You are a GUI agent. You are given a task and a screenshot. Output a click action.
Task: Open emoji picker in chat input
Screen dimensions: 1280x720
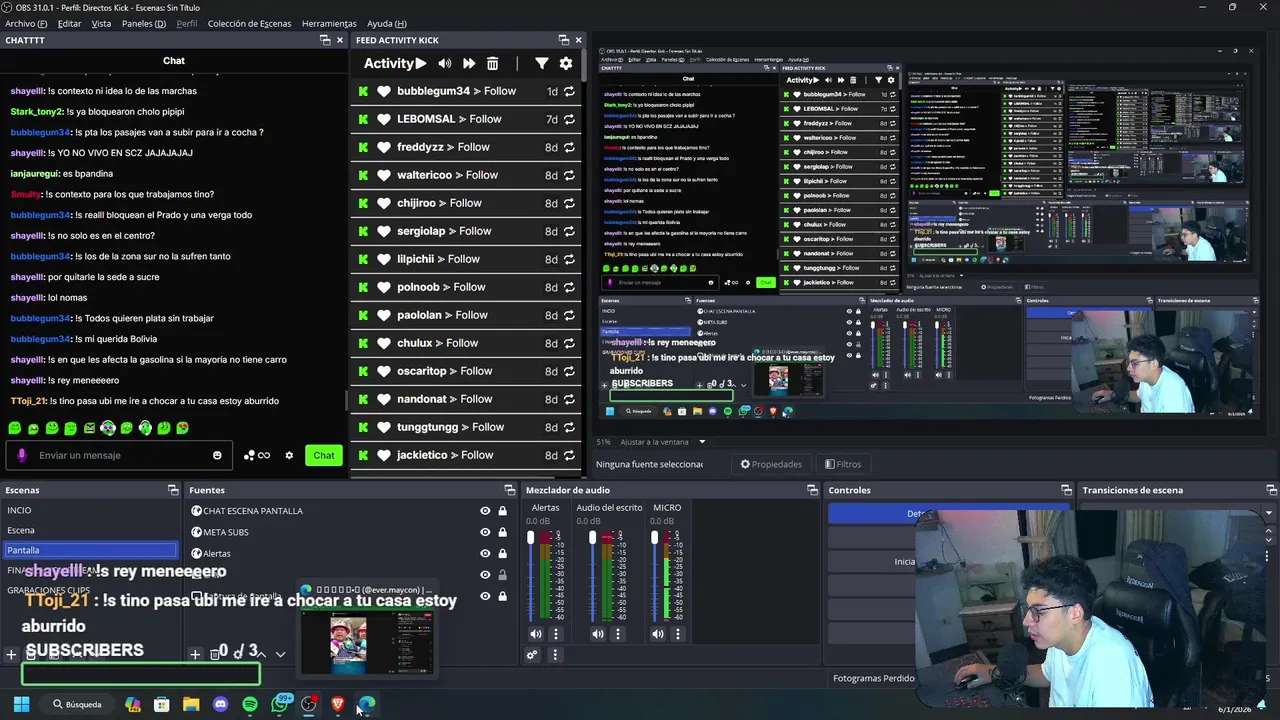(217, 456)
